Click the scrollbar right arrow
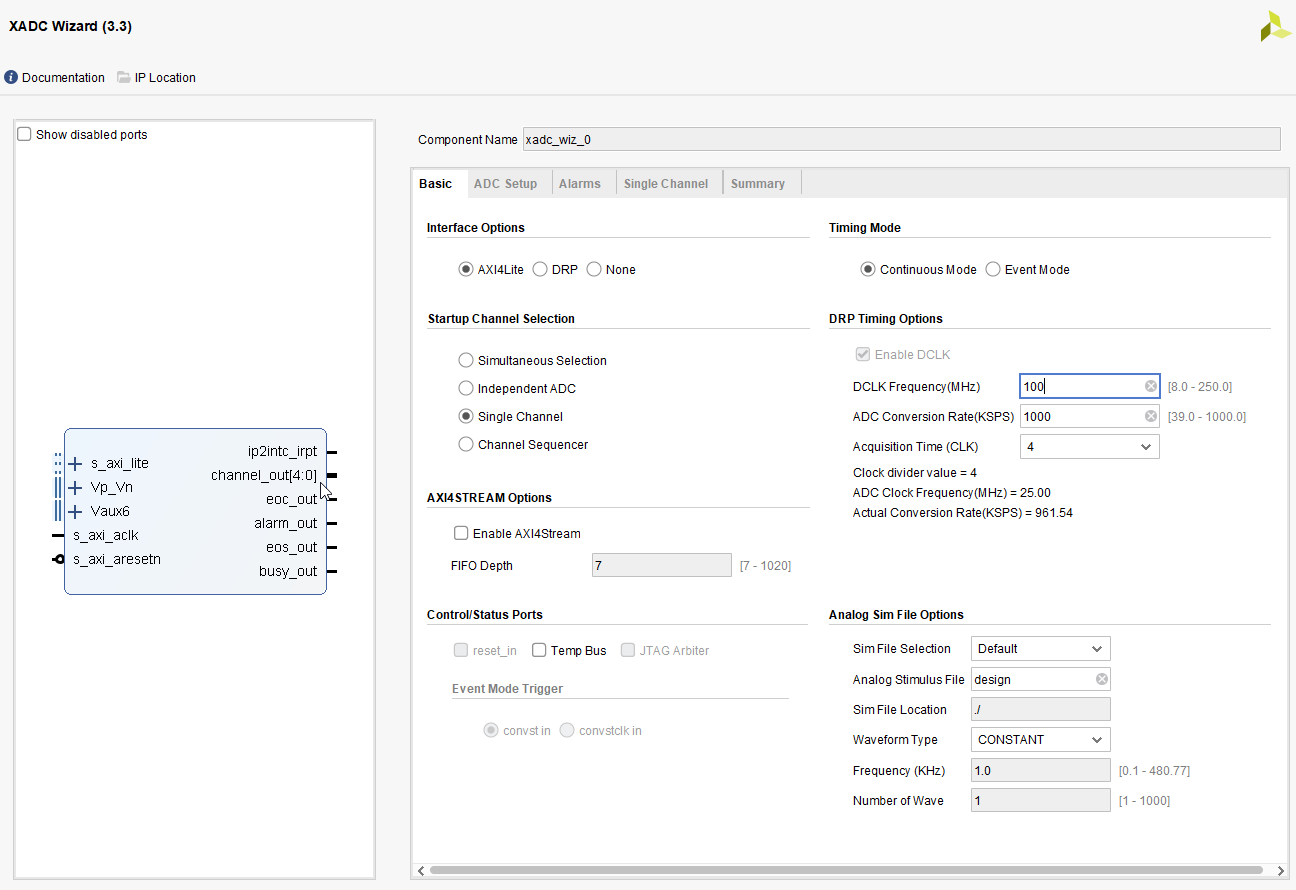This screenshot has width=1296, height=890. [x=1280, y=870]
